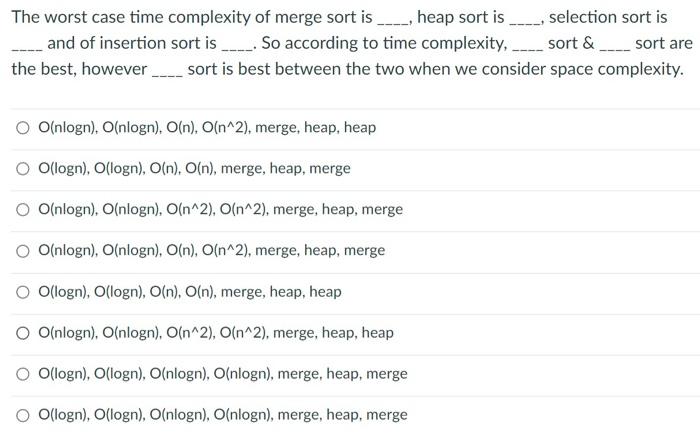Select the seventh option's radio button
Image resolution: width=700 pixels, height=433 pixels.
pos(23,374)
